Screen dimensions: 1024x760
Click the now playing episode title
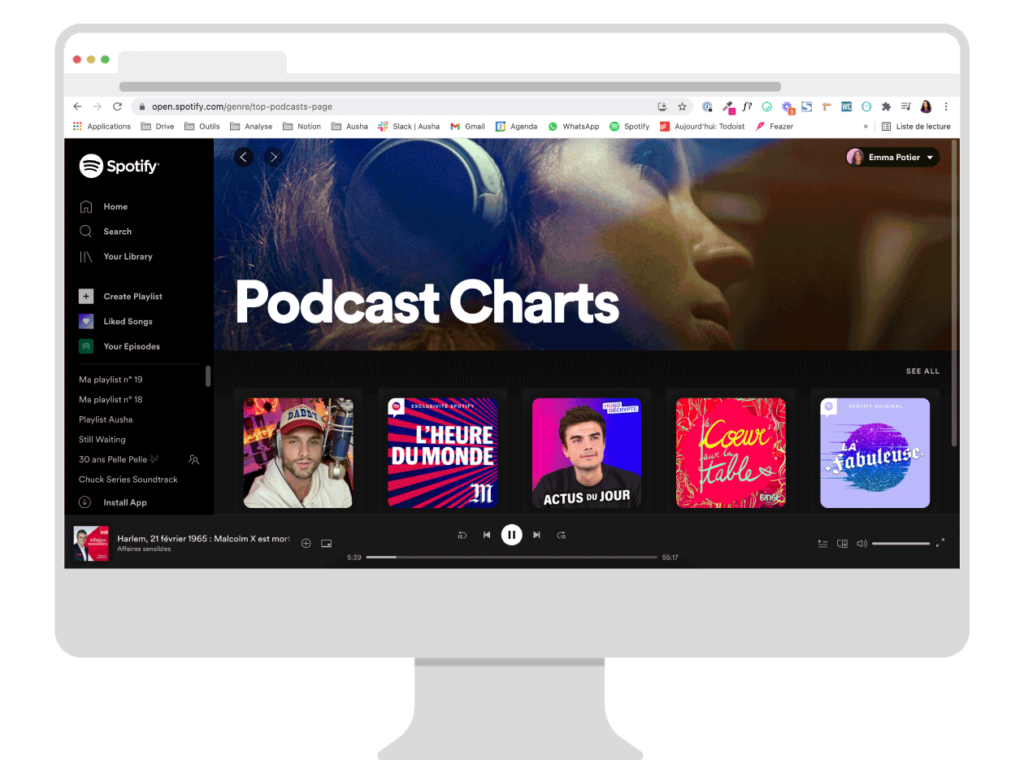pos(203,539)
